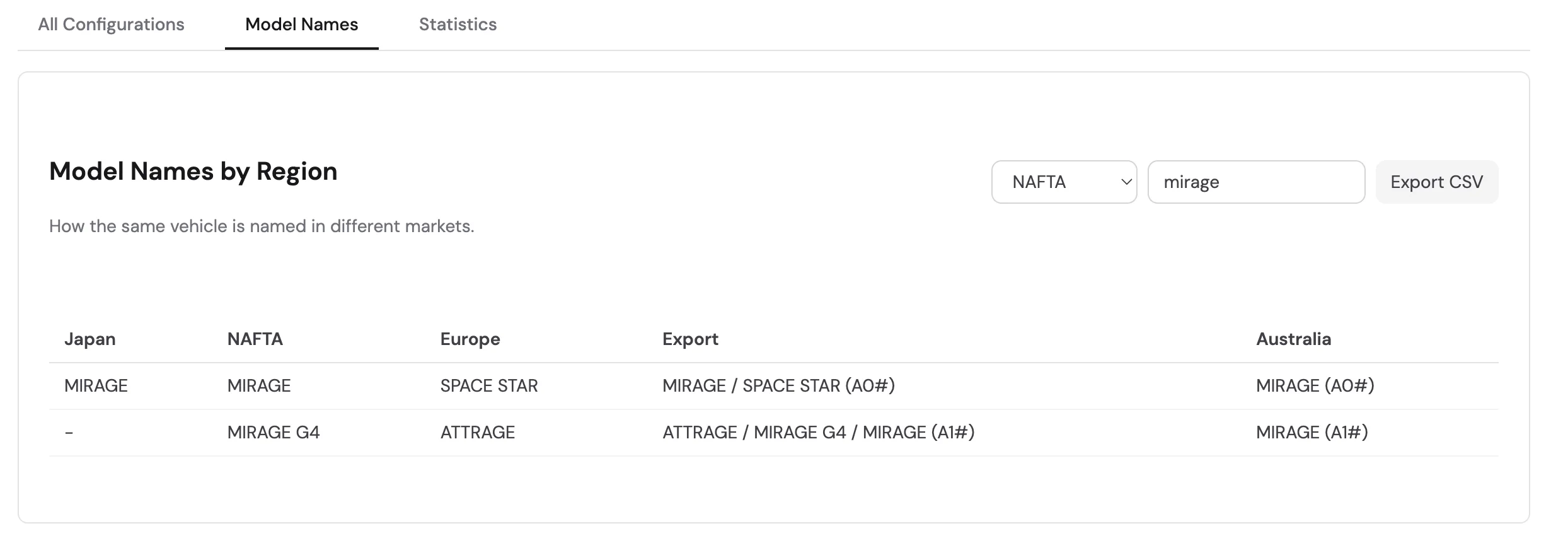This screenshot has height=550, width=1568.
Task: Click the dropdown chevron next to NAFTA
Action: [1126, 182]
